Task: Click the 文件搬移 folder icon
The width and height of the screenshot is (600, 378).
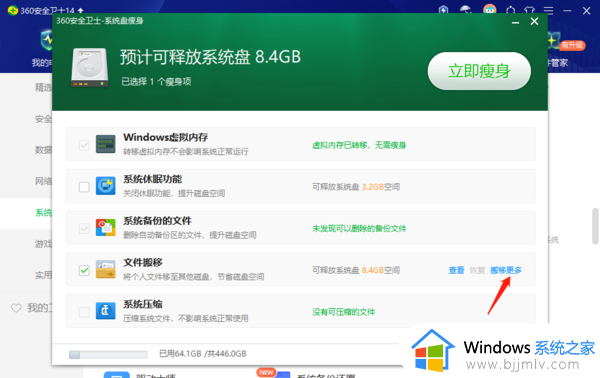Action: pos(106,269)
